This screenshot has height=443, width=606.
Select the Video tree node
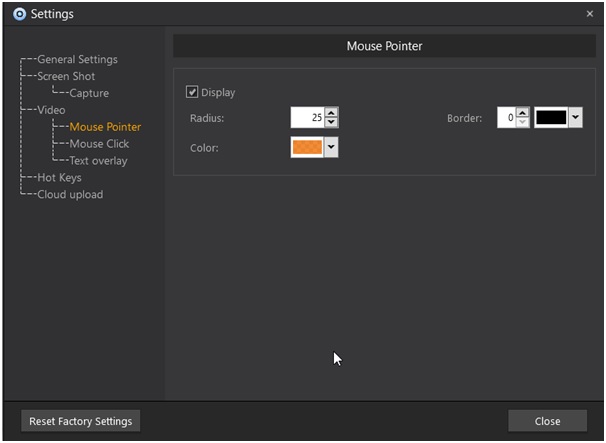tap(51, 110)
